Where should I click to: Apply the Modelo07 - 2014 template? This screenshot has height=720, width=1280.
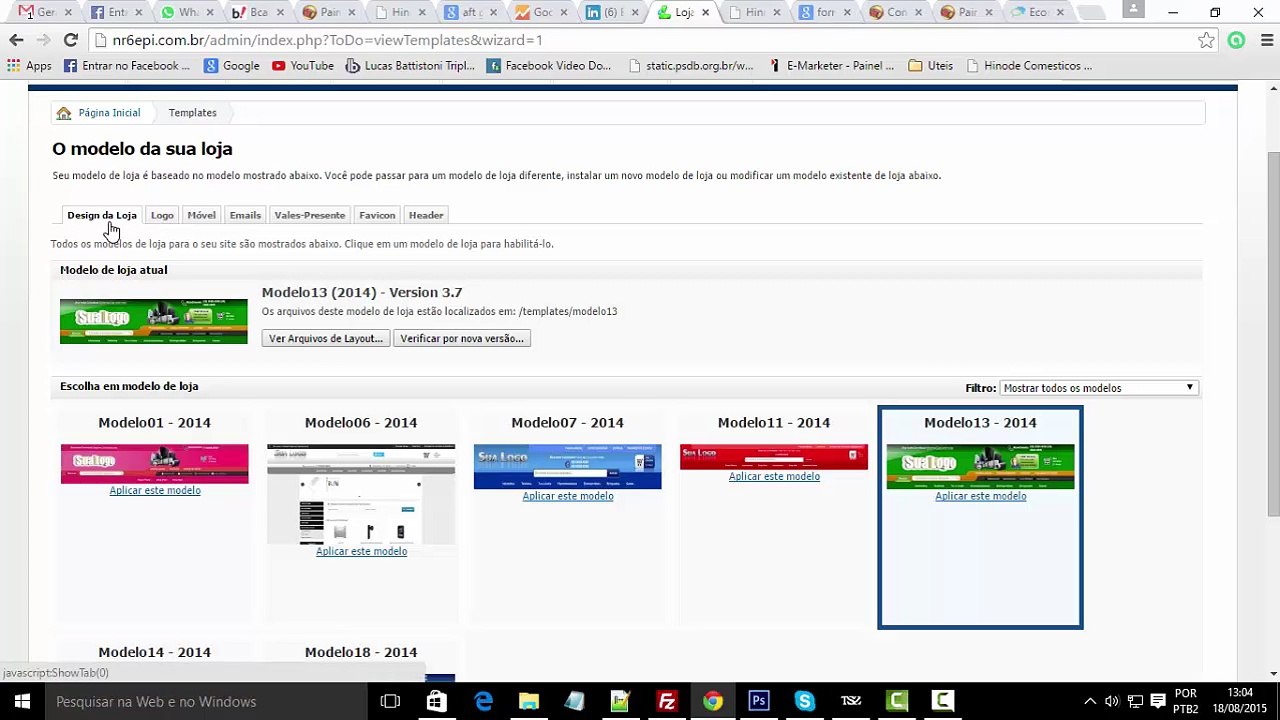pyautogui.click(x=568, y=497)
